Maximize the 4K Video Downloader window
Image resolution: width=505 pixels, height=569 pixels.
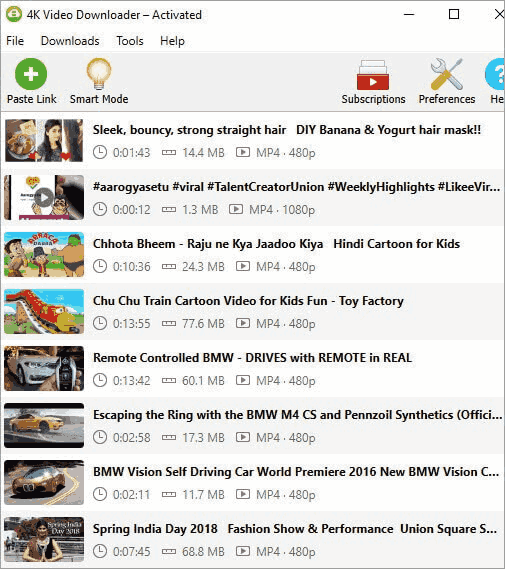point(454,15)
